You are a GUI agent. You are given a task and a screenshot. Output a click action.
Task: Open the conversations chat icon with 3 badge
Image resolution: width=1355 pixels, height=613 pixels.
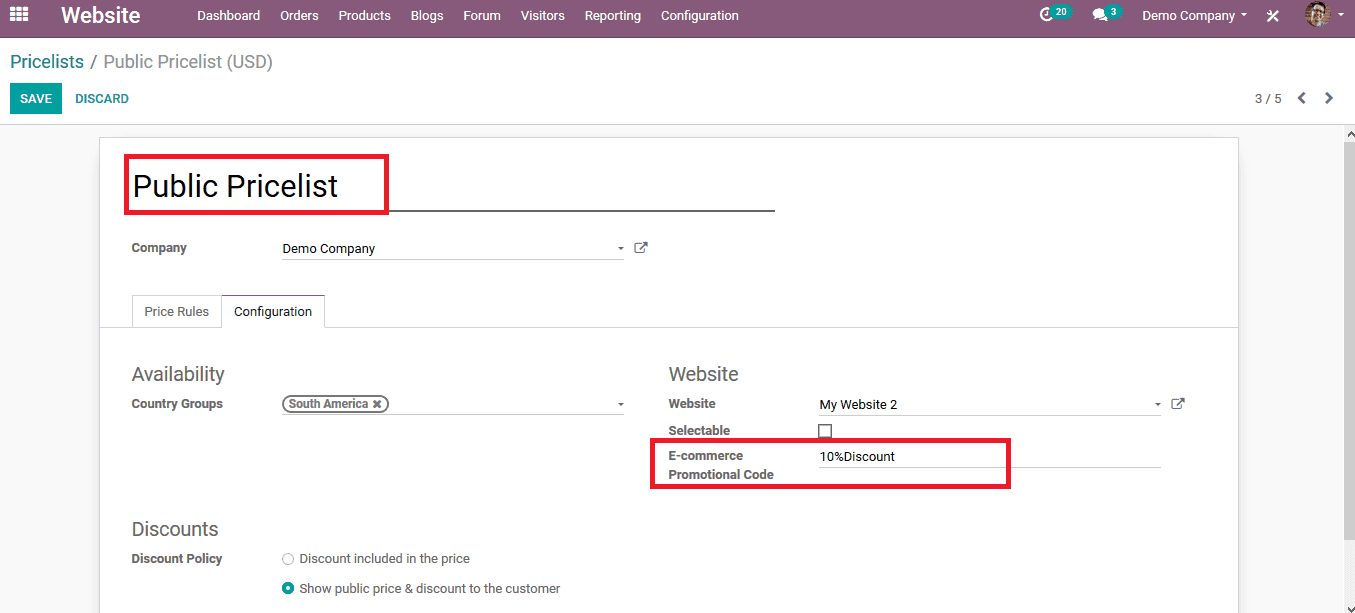(1106, 15)
